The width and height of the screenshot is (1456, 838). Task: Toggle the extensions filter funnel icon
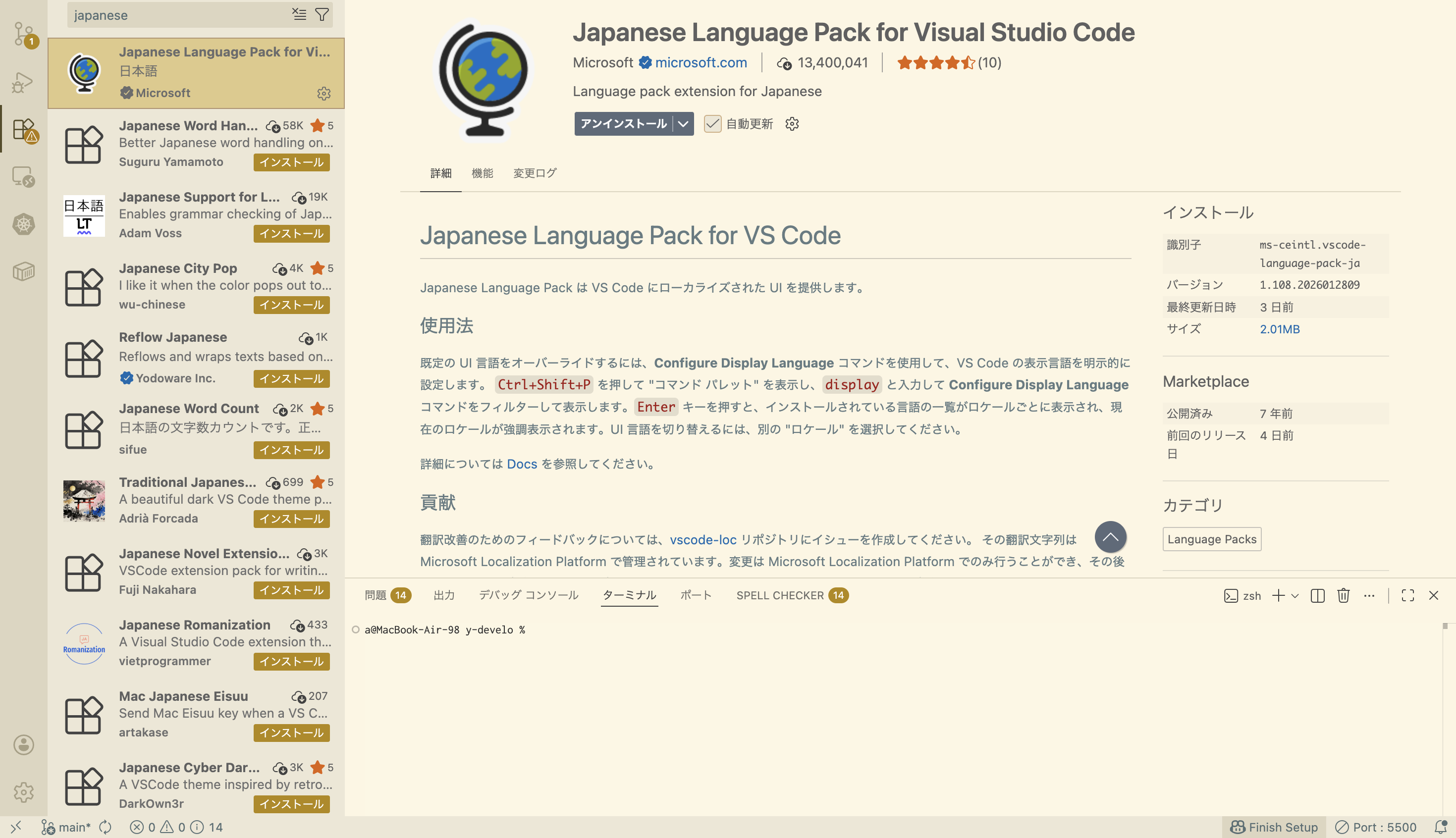[x=323, y=14]
